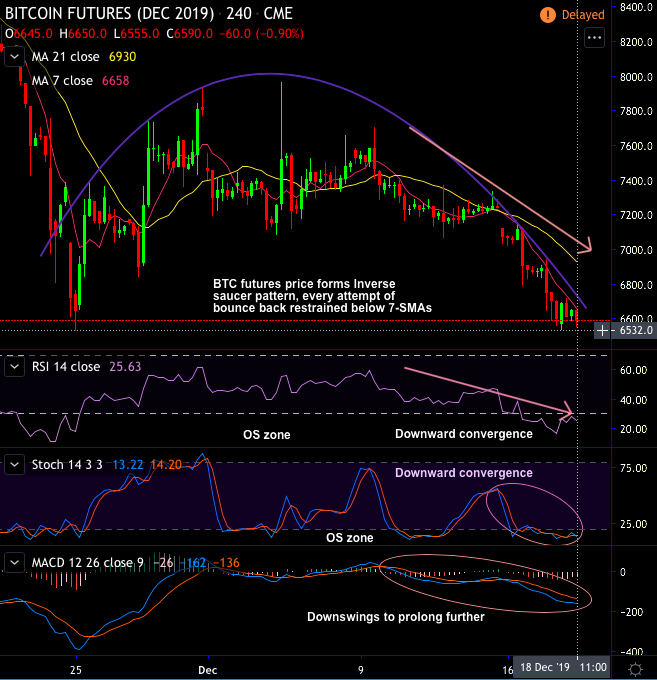Viewport: 657px width, 680px height.
Task: Click the 7400.0 price axis level
Action: coord(636,181)
